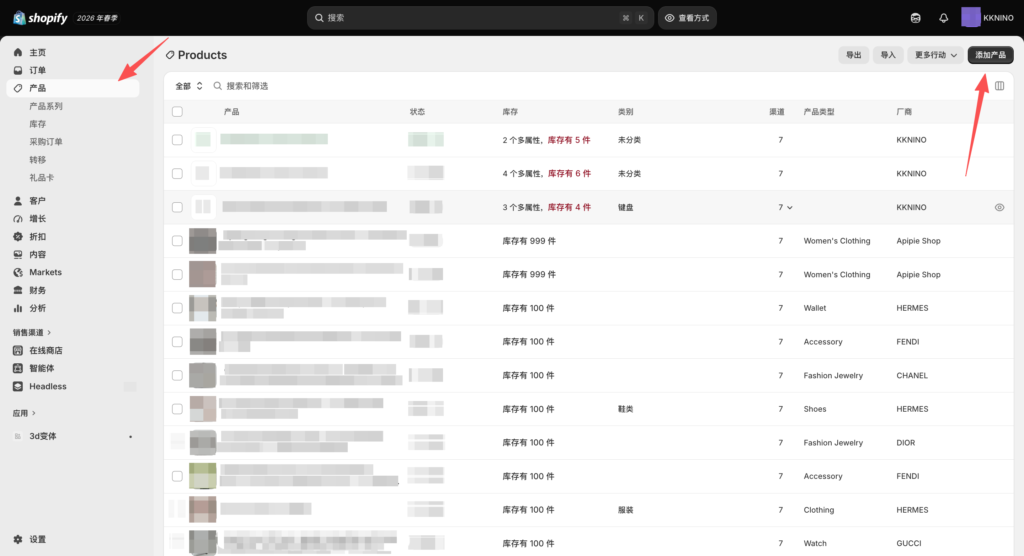Screen dimensions: 1024x556
Task: Click the 3d变体 app icon
Action: 18,436
